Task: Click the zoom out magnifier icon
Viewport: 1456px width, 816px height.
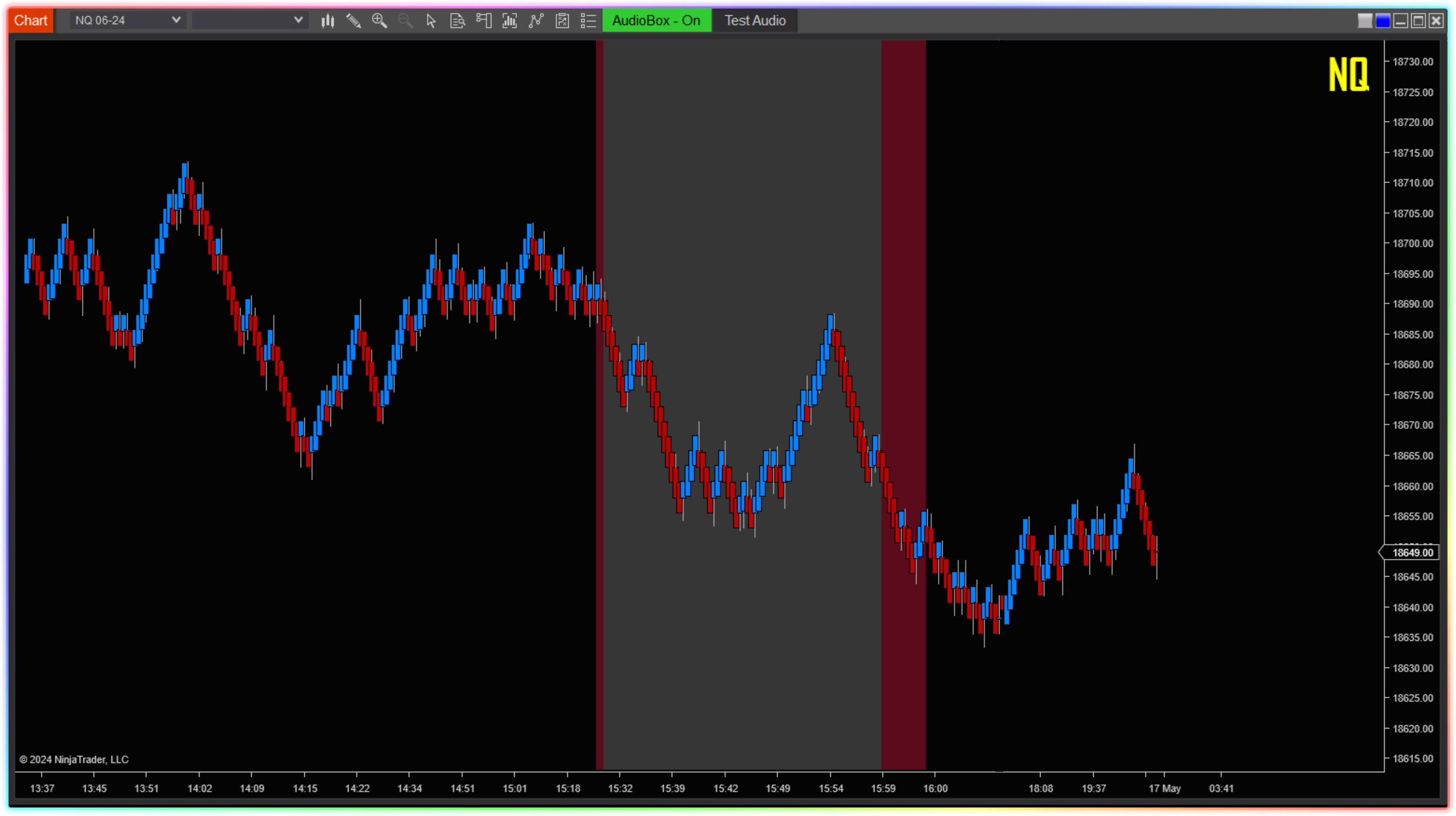Action: click(405, 21)
